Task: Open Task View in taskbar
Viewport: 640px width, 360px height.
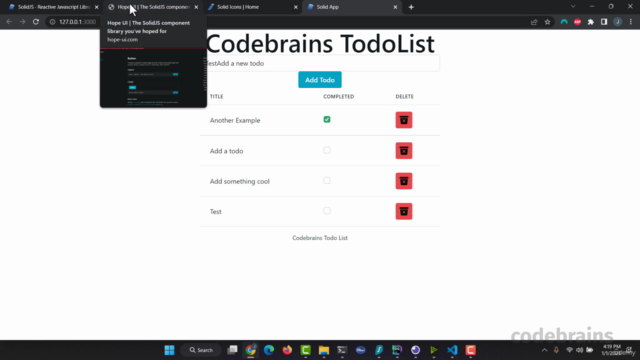Action: click(x=232, y=350)
